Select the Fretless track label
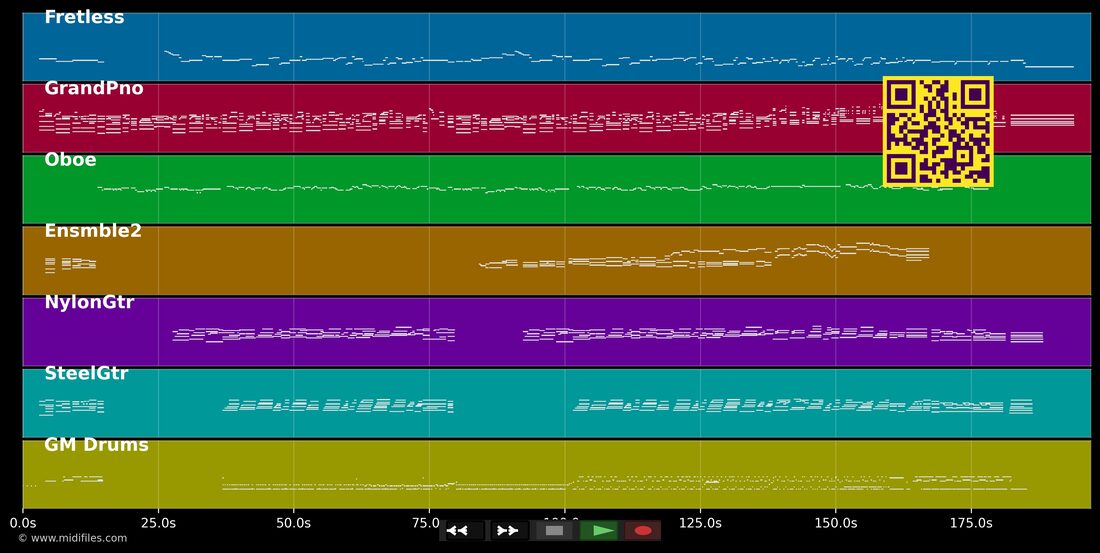 tap(84, 18)
